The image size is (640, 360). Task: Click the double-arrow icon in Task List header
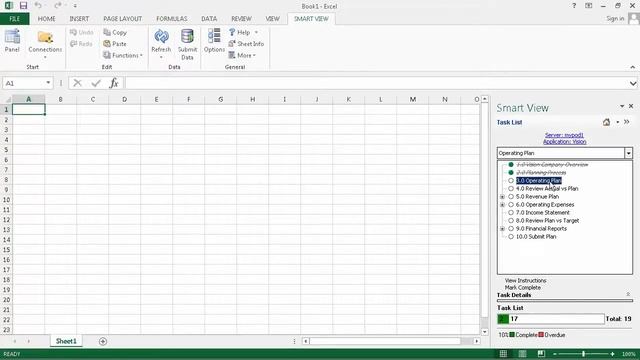click(x=627, y=122)
